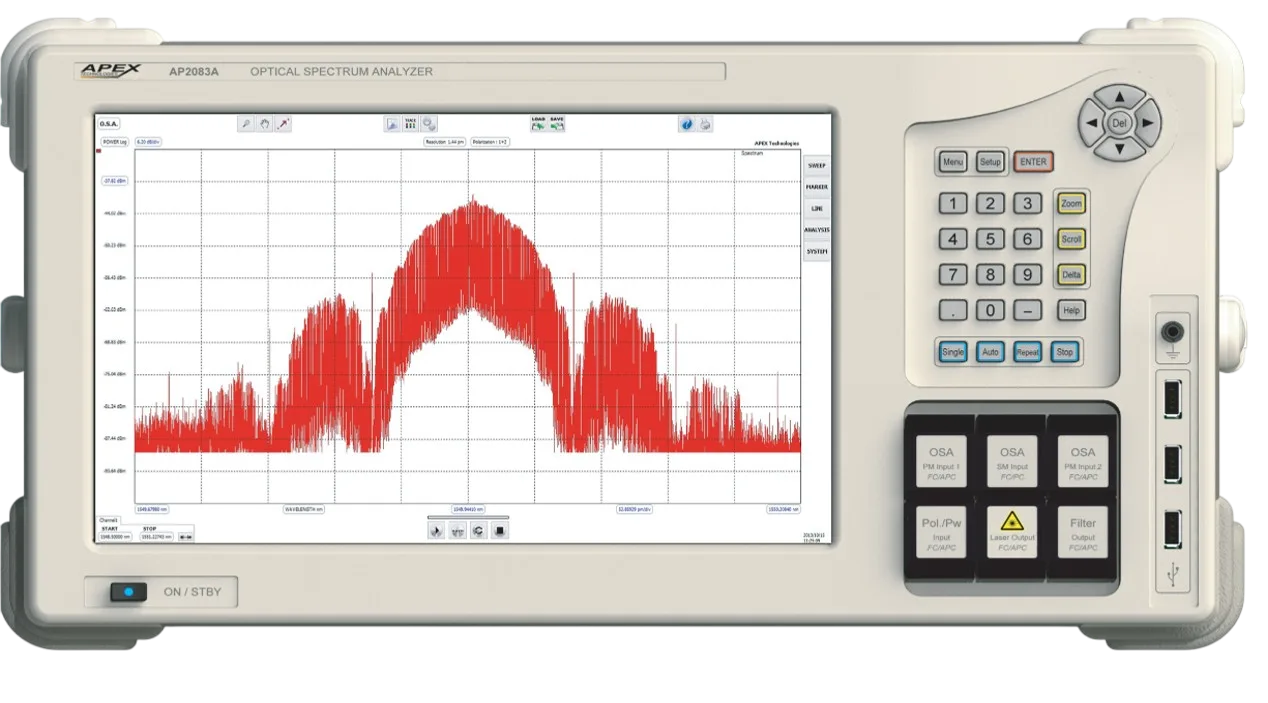The image size is (1268, 703).
Task: Click the LOAD trace icon
Action: 538,124
